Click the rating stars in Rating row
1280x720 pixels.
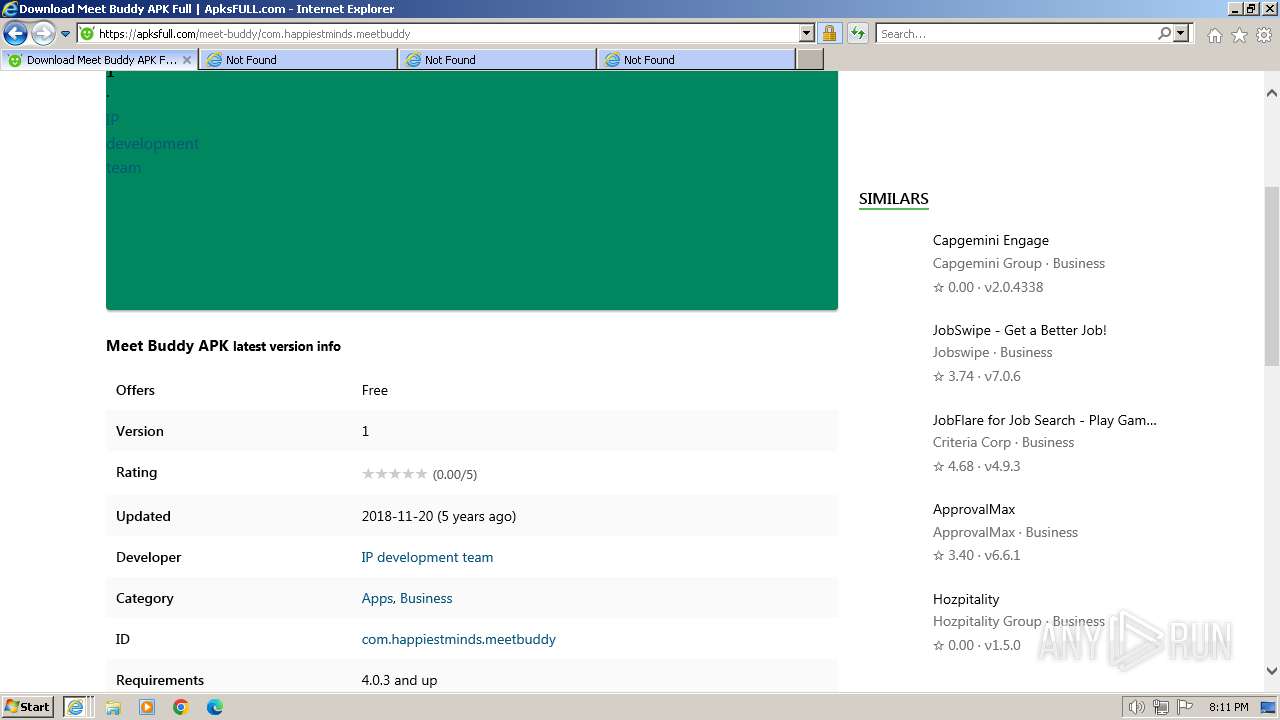[394, 474]
